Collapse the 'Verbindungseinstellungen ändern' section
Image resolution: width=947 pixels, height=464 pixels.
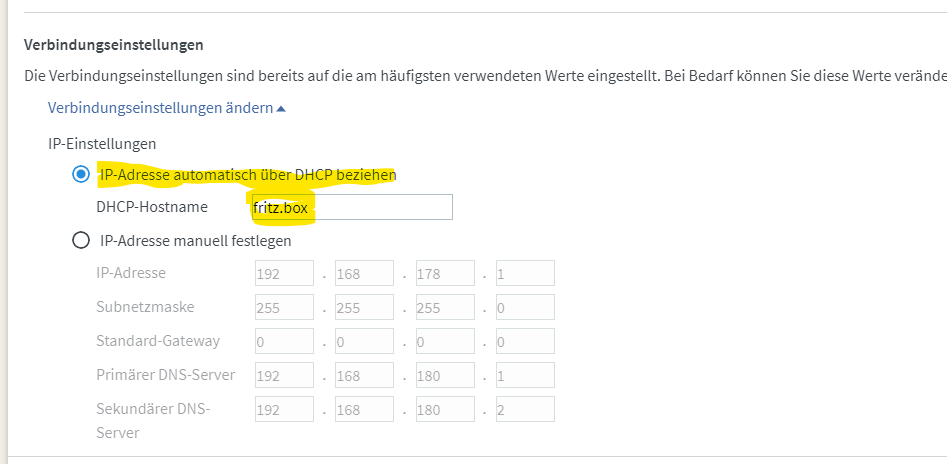pyautogui.click(x=166, y=107)
